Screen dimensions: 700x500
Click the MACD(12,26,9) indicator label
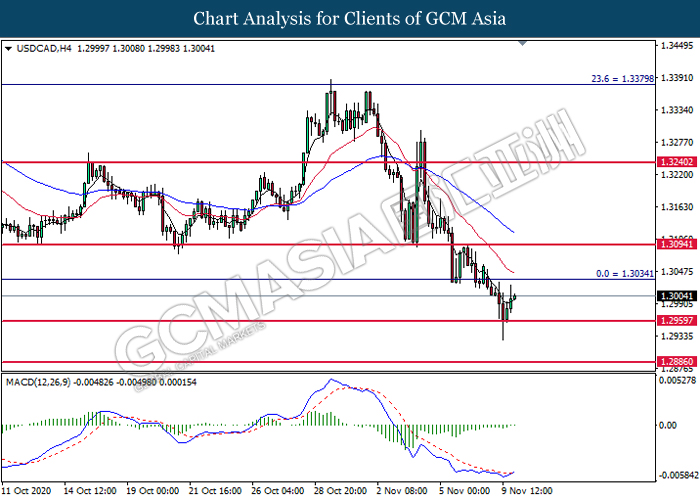38,382
